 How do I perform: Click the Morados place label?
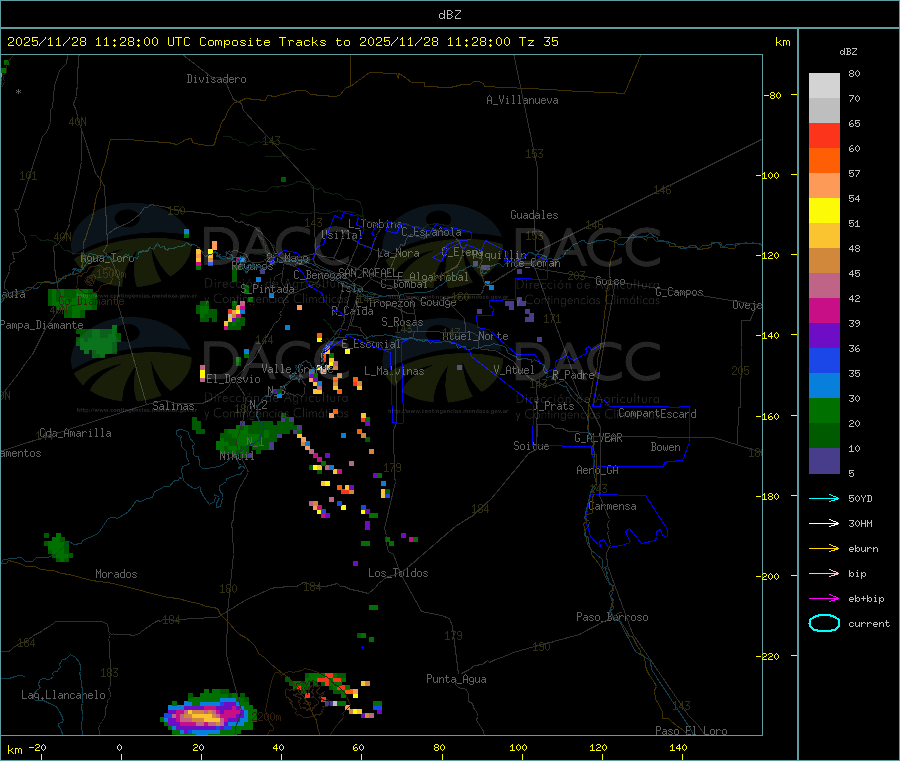coord(116,574)
